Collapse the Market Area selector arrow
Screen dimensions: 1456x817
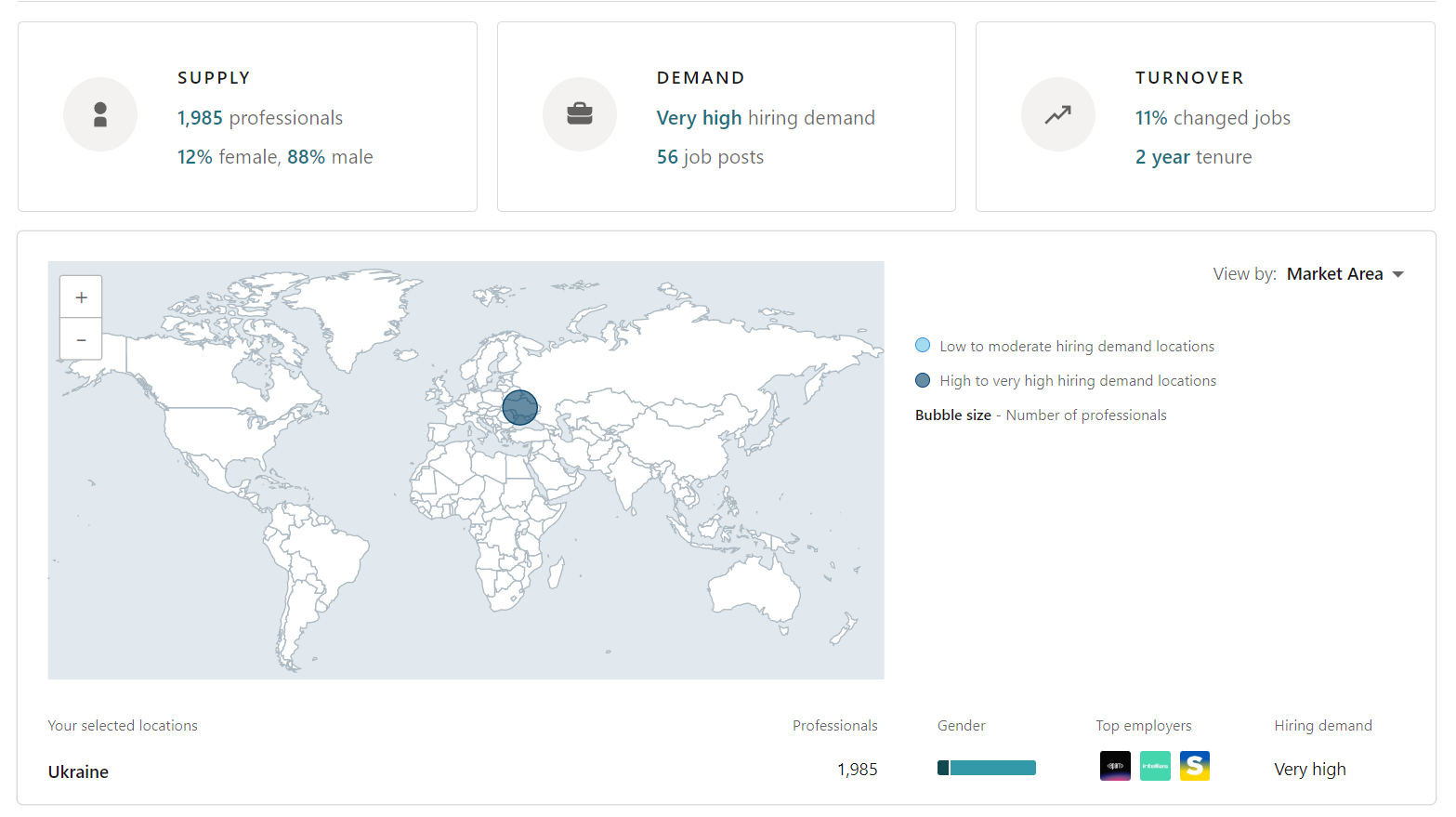(x=1398, y=274)
